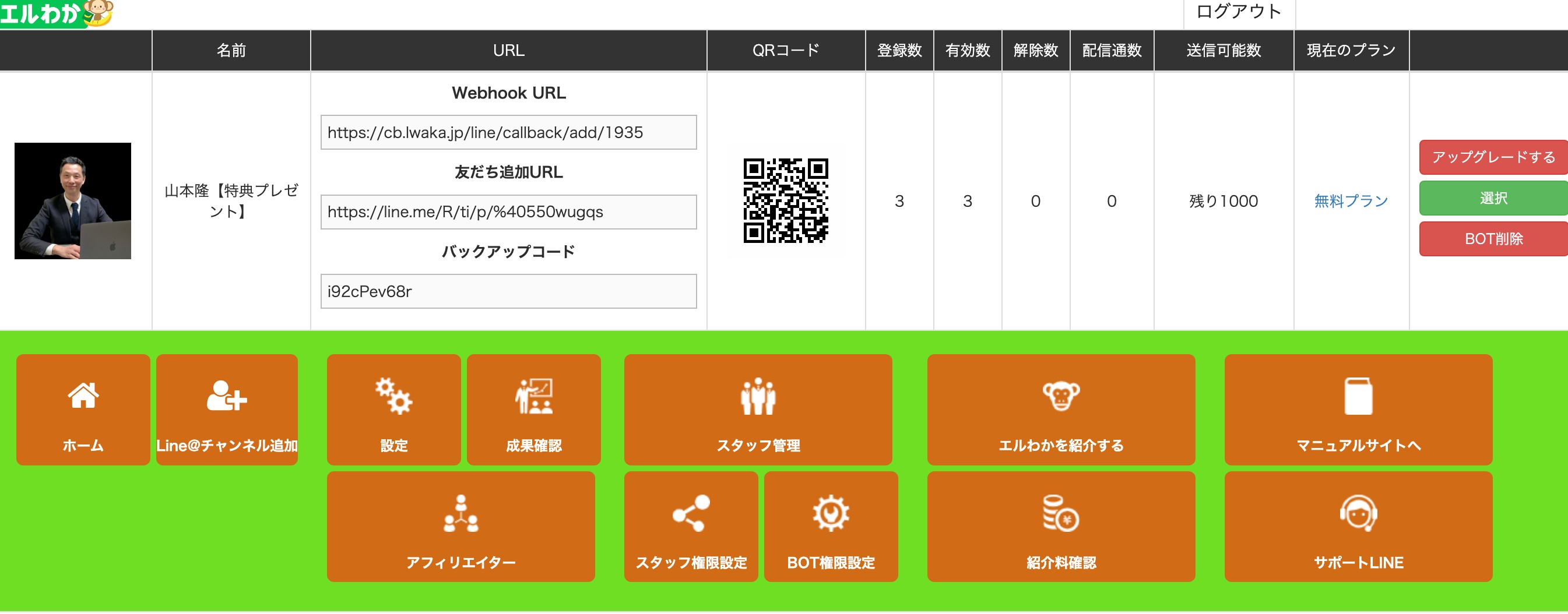This screenshot has height=614, width=1568.
Task: Click the hierarchy icon for アフィリエイター
Action: click(461, 514)
